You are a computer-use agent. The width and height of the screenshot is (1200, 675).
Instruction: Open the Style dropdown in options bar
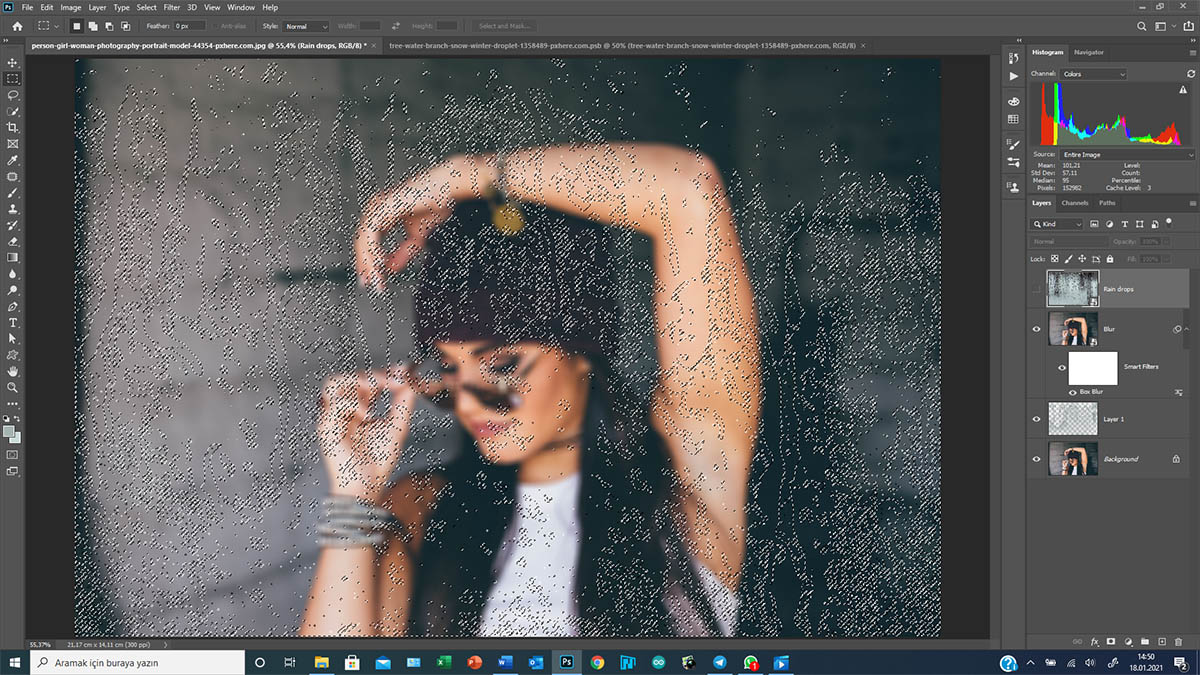(306, 26)
